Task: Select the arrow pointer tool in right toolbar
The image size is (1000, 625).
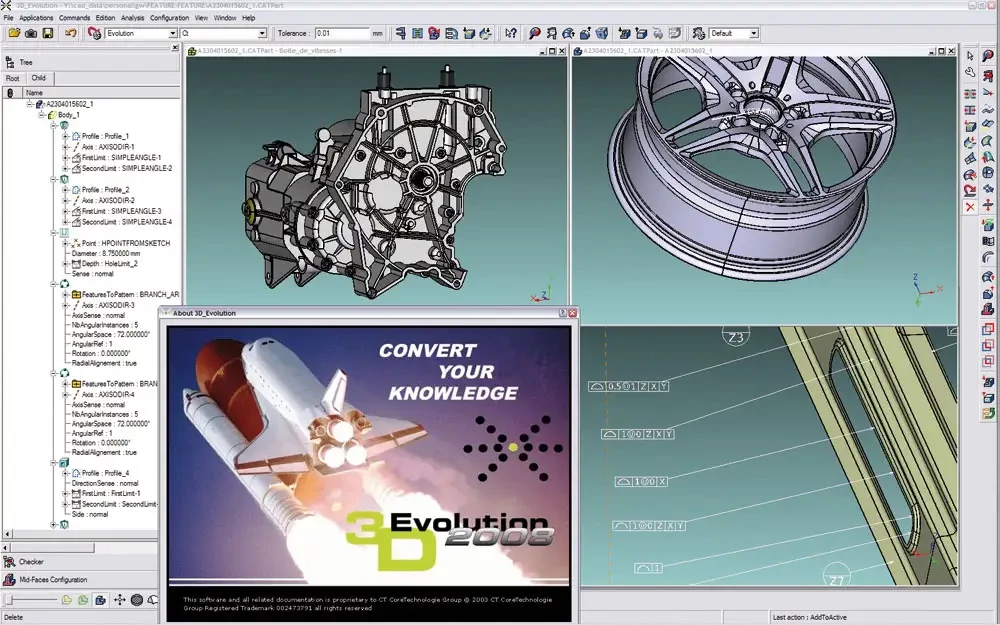Action: click(970, 56)
